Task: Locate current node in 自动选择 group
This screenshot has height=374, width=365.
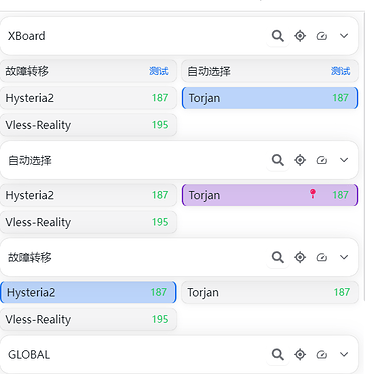Action: [300, 160]
